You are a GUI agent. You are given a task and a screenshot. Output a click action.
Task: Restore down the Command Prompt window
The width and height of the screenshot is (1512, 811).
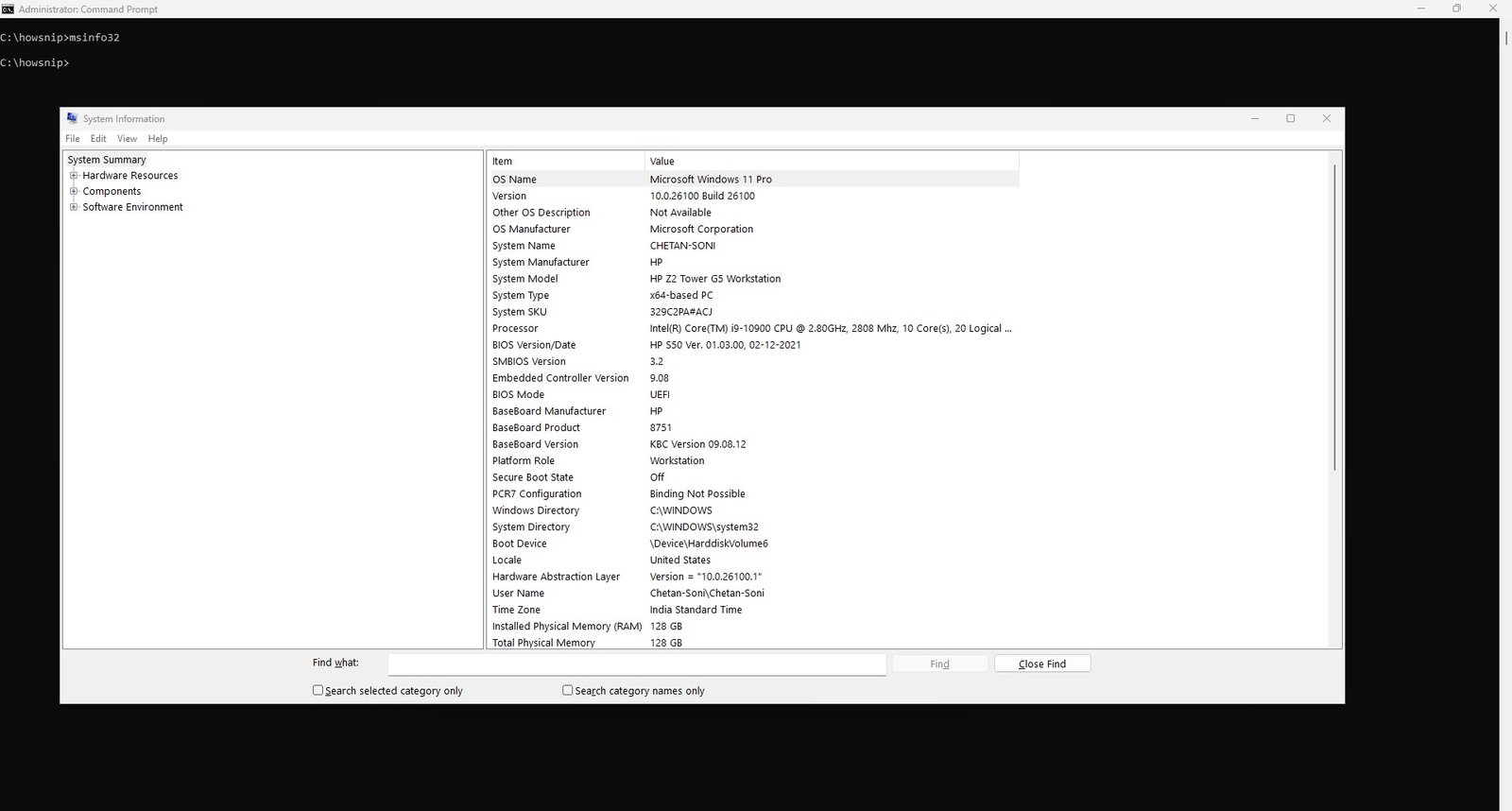[x=1456, y=9]
